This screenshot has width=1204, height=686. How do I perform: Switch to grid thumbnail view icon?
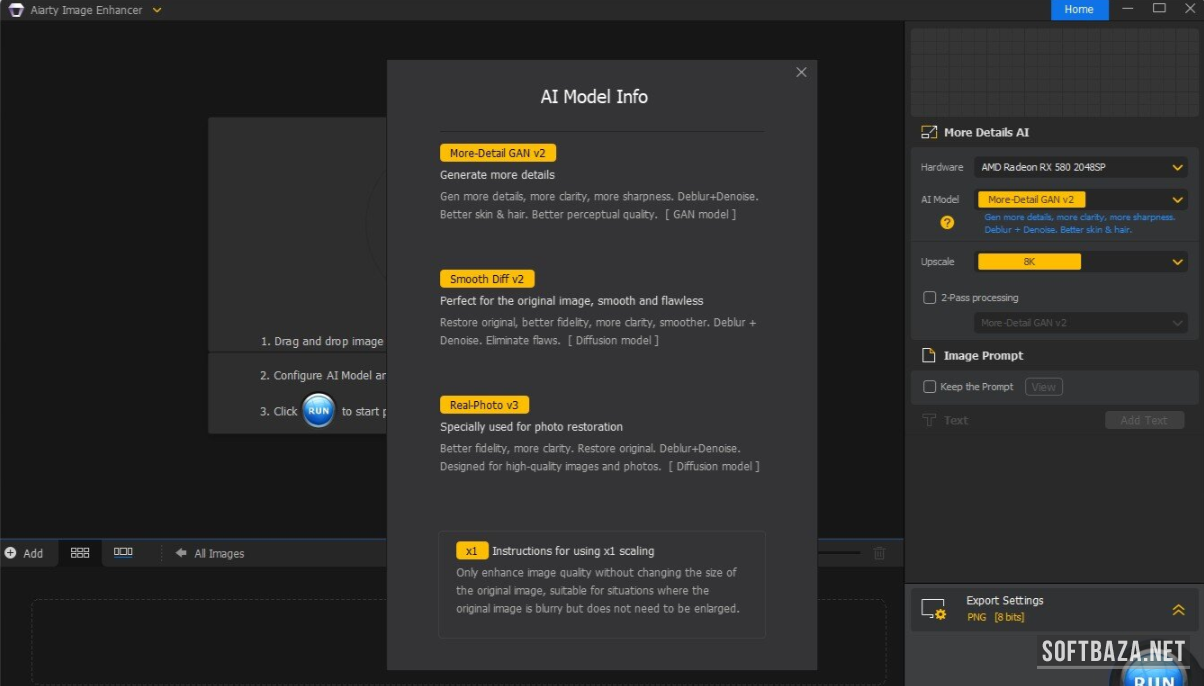click(80, 553)
